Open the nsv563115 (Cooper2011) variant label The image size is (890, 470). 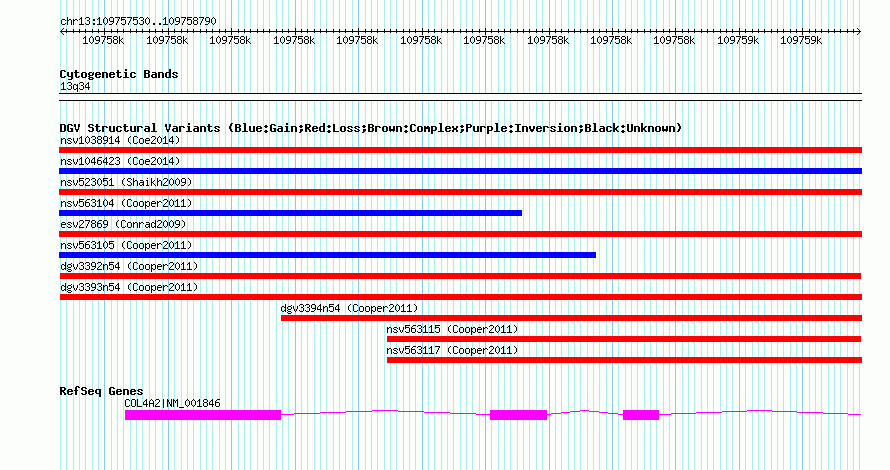(452, 329)
